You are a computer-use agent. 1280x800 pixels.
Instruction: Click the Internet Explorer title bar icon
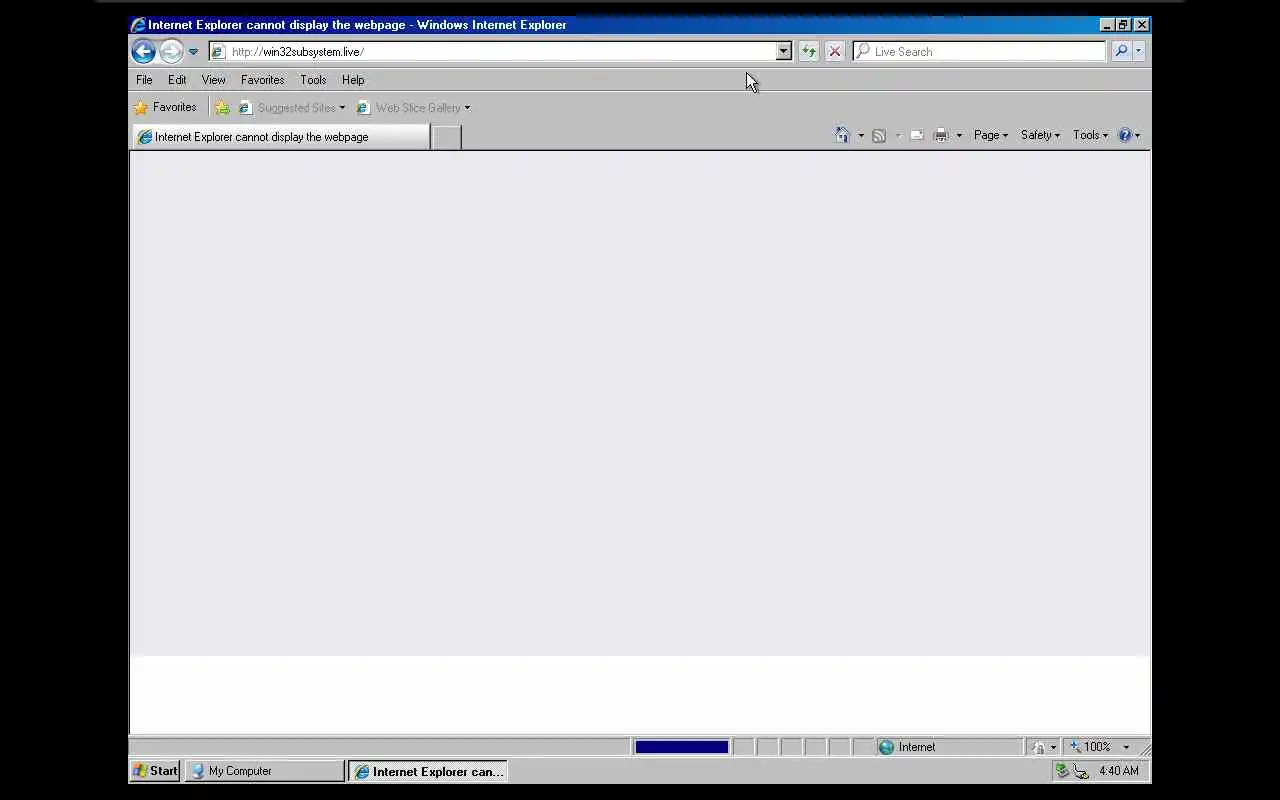click(x=139, y=25)
